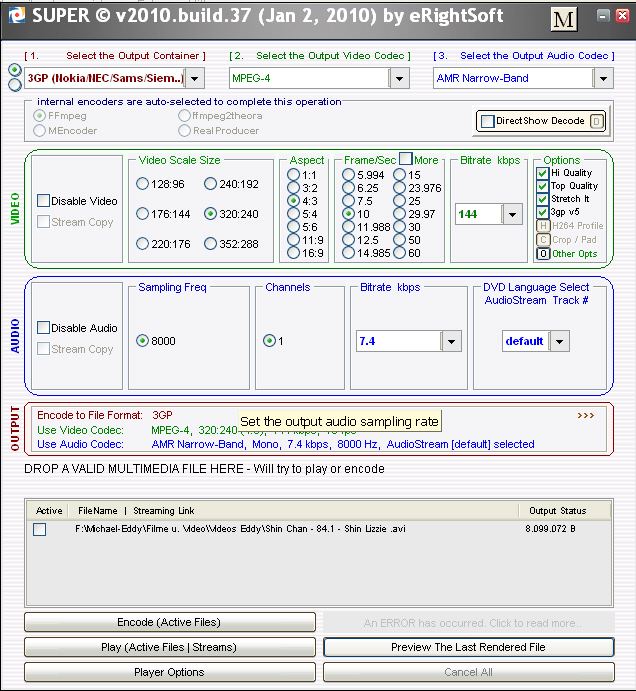
Task: Check the Disable Audio box
Action: click(43, 327)
